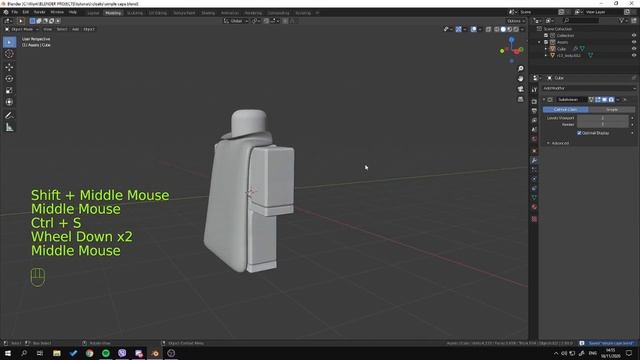Switch orthographic/perspective grid icon
Viewport: 640px width, 360px height.
click(520, 99)
